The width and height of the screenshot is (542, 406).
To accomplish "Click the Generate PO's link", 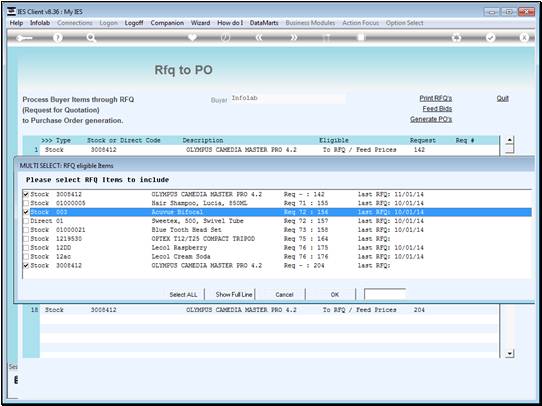I will point(431,119).
